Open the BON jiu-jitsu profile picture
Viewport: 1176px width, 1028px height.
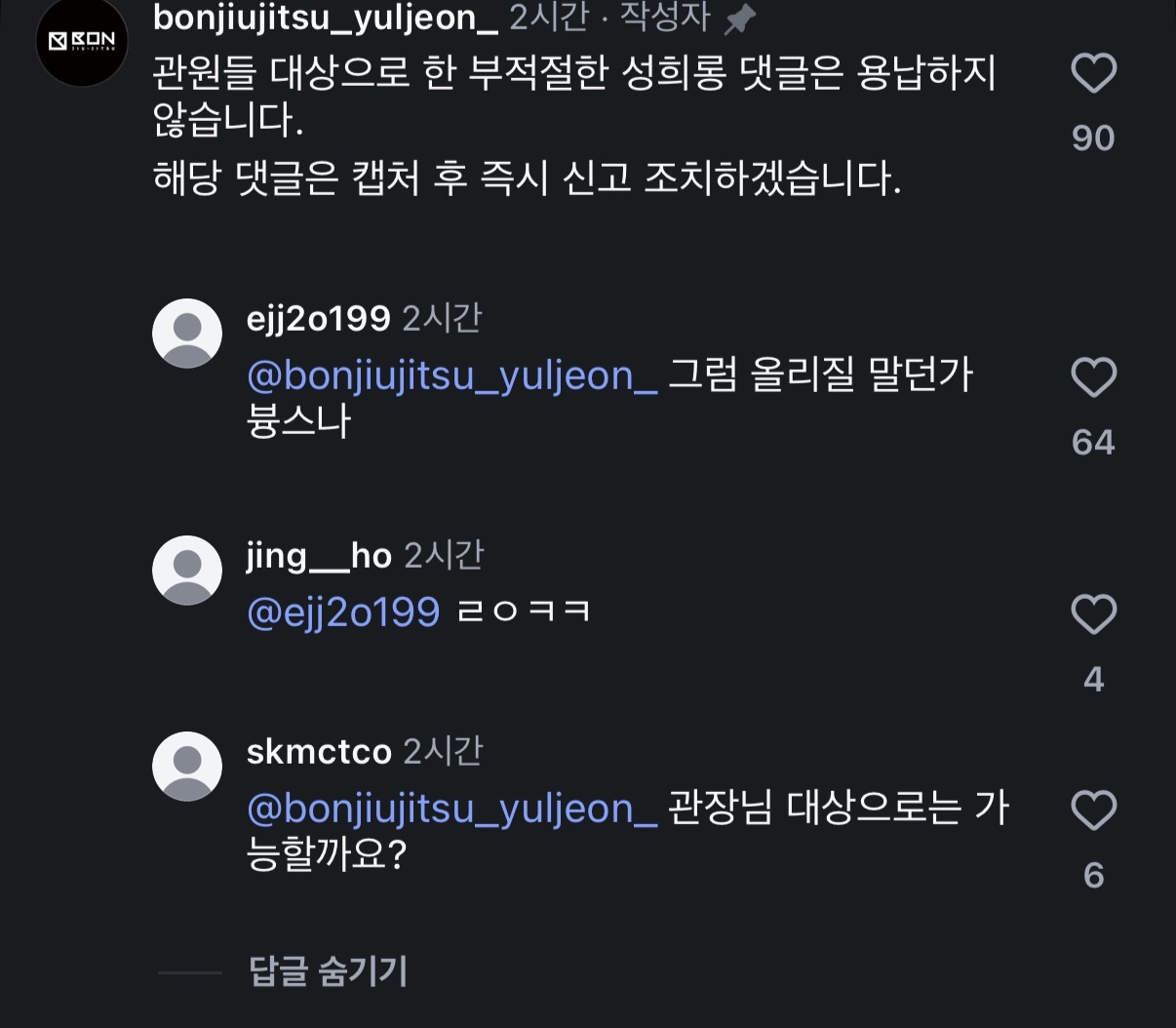(x=82, y=41)
